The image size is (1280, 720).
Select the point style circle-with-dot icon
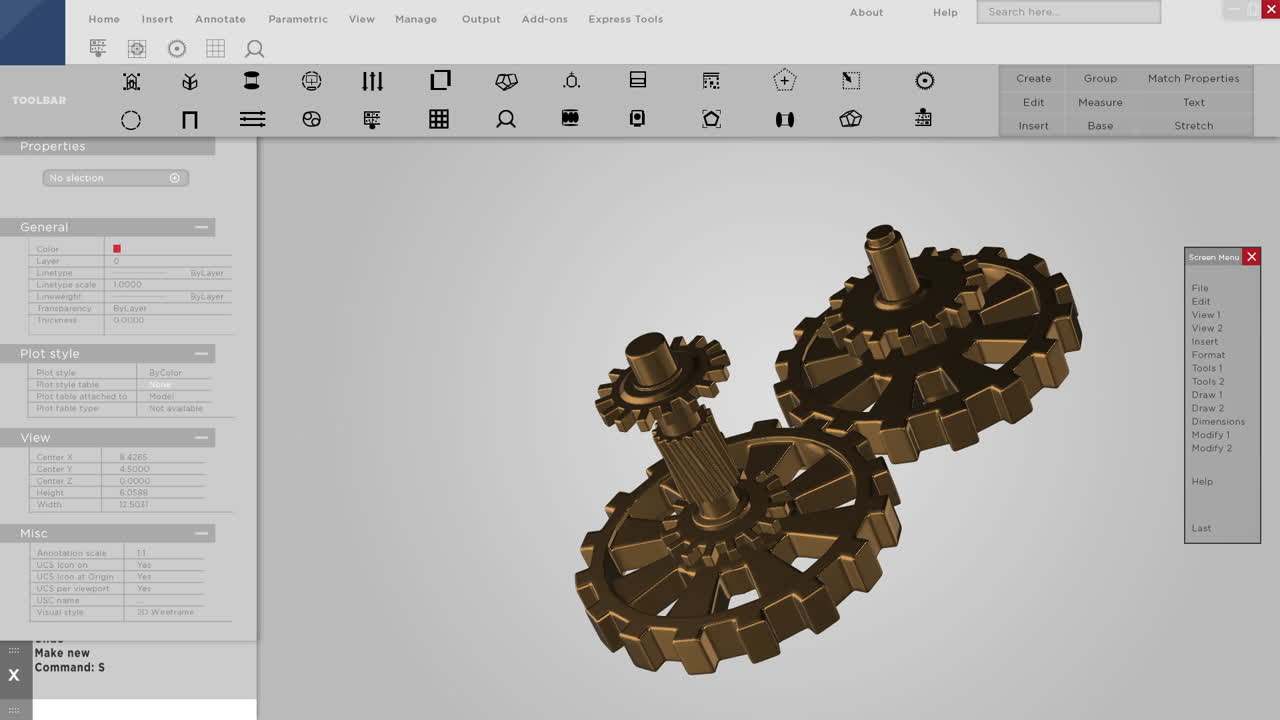click(924, 80)
